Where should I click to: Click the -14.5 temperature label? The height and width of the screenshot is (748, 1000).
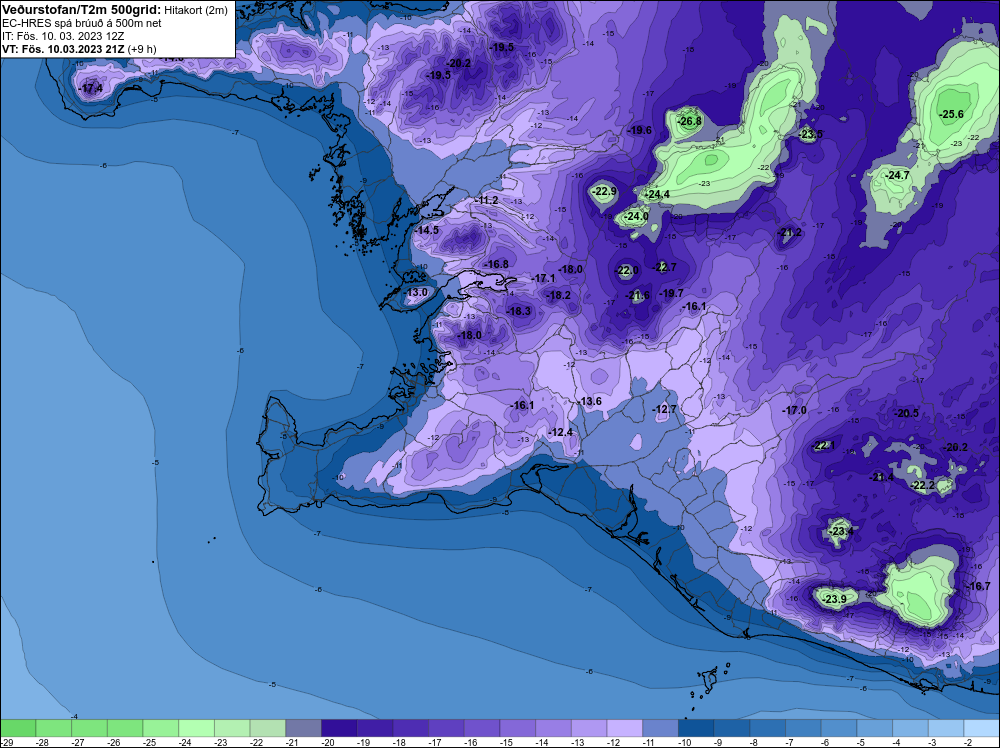click(x=426, y=230)
